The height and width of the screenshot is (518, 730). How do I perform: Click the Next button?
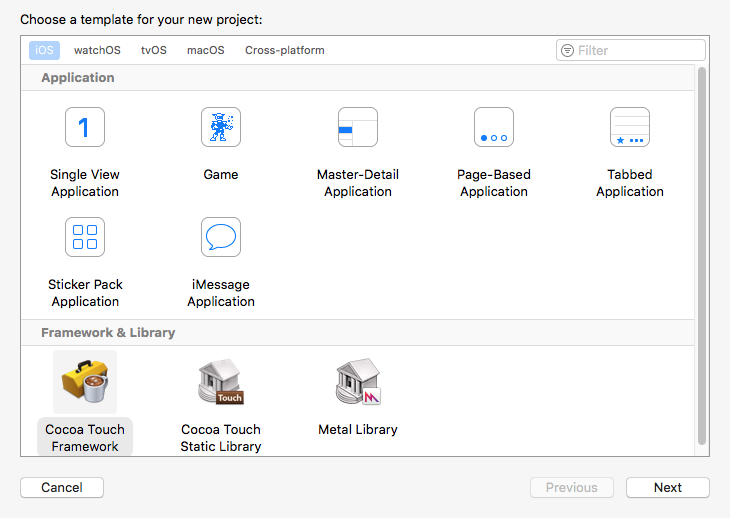click(668, 487)
